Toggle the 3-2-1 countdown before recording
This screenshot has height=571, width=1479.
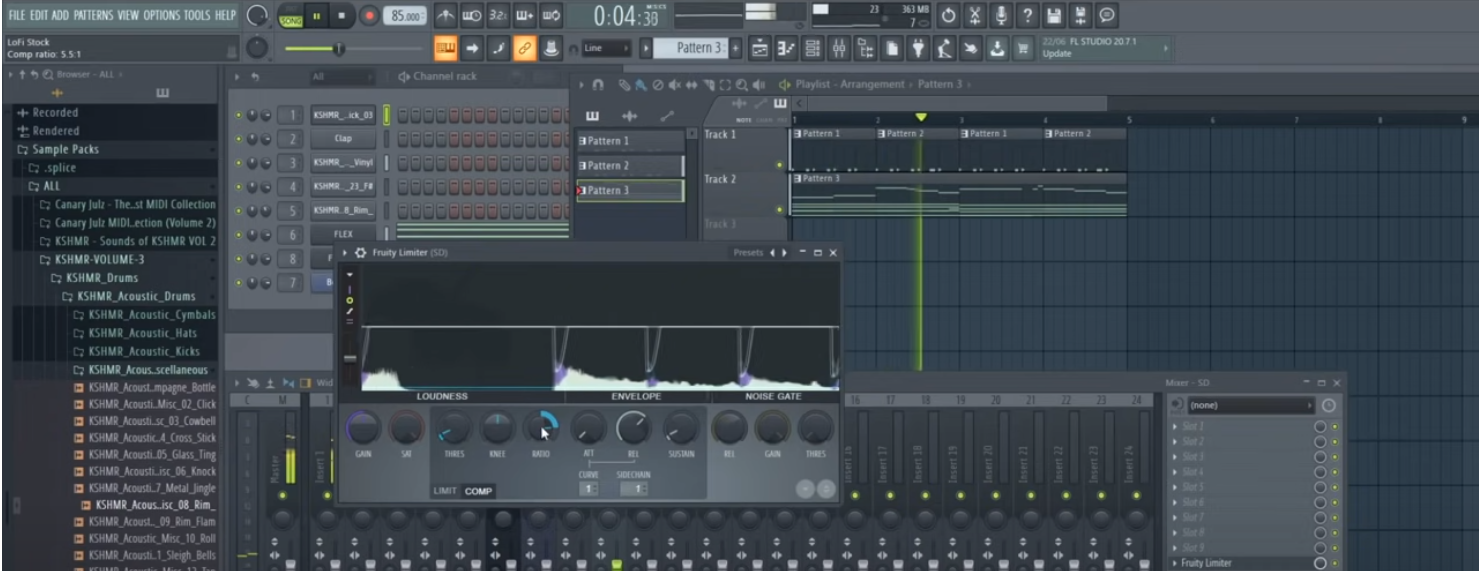click(498, 16)
